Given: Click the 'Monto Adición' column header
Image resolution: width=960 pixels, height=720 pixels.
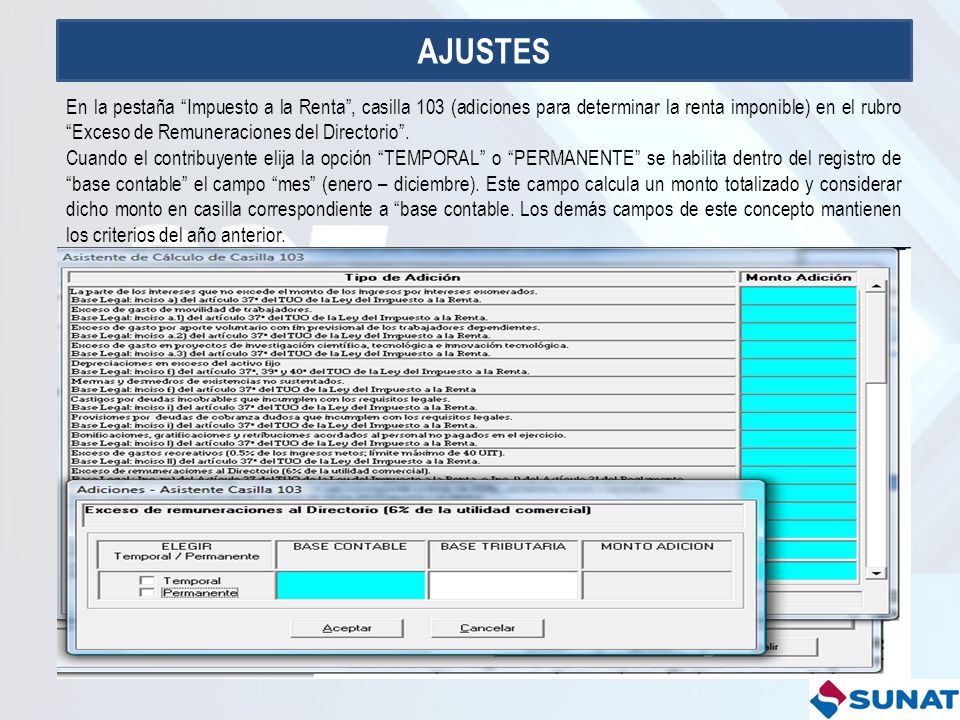Looking at the screenshot, I should click(x=798, y=277).
